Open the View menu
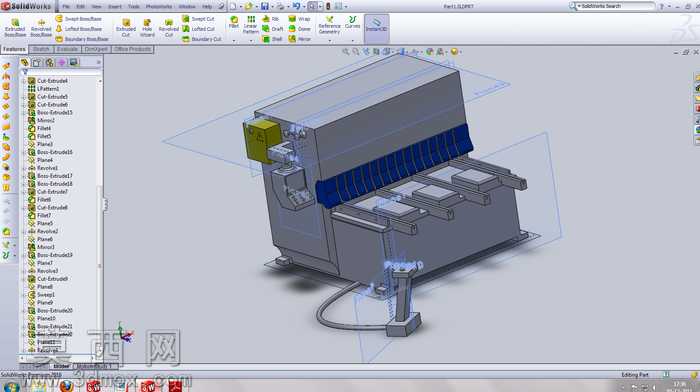This screenshot has width=700, height=392. click(96, 7)
